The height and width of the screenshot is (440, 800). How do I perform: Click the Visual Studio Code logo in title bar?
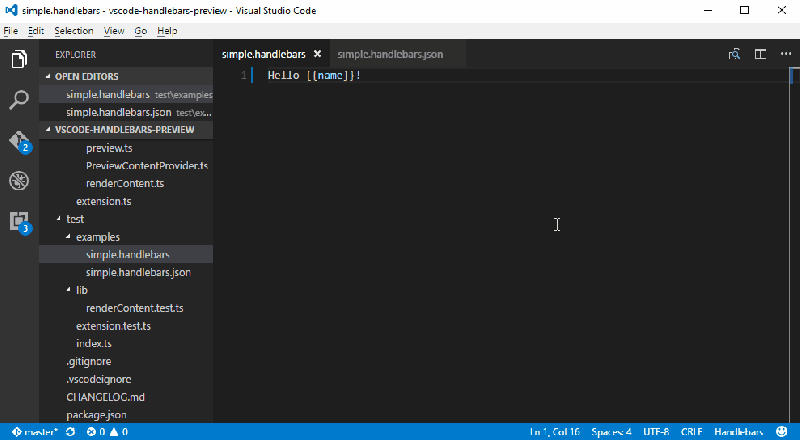click(11, 10)
